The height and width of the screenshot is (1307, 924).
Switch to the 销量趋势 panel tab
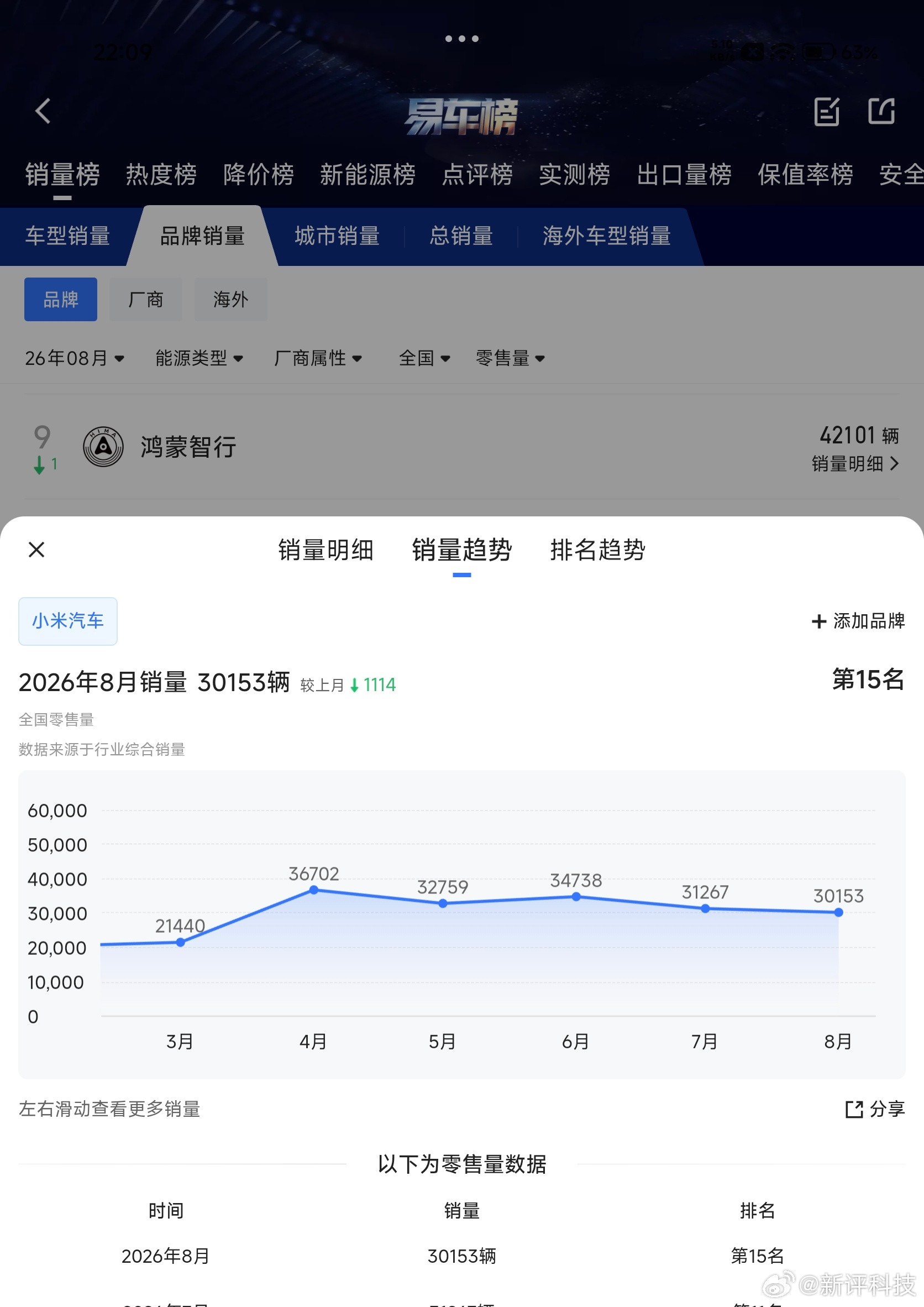point(461,550)
